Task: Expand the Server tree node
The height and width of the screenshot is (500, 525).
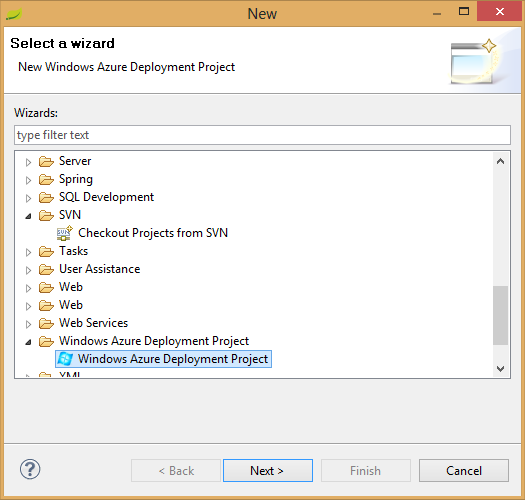Action: tap(28, 162)
